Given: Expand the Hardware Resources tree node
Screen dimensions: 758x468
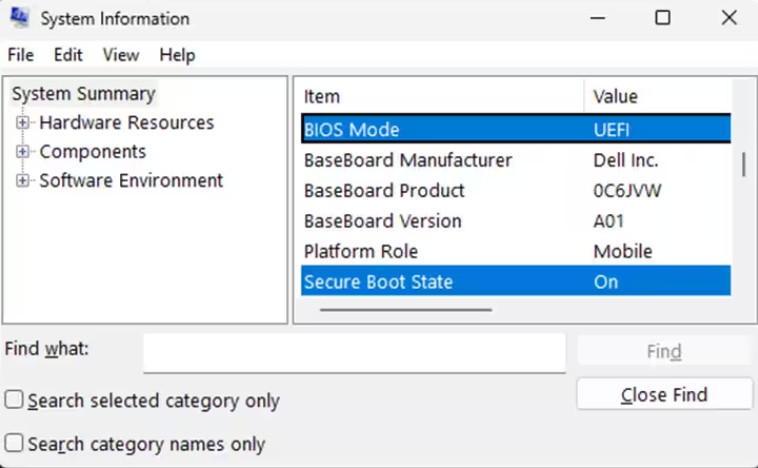Looking at the screenshot, I should [x=22, y=123].
